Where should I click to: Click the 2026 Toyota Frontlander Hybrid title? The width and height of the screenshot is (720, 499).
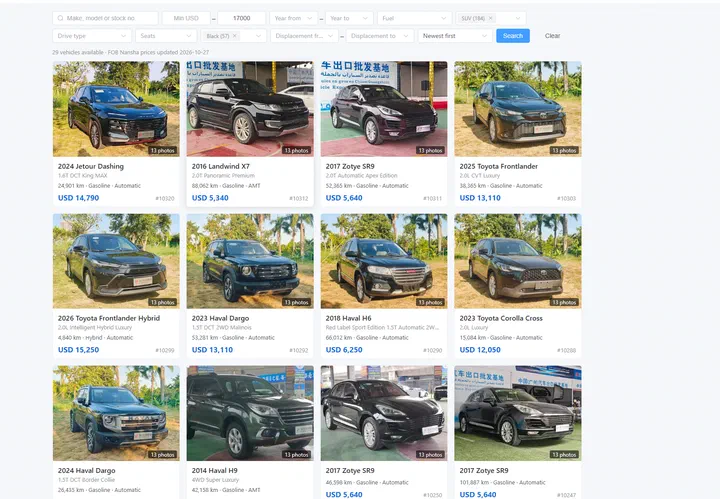[x=109, y=318]
